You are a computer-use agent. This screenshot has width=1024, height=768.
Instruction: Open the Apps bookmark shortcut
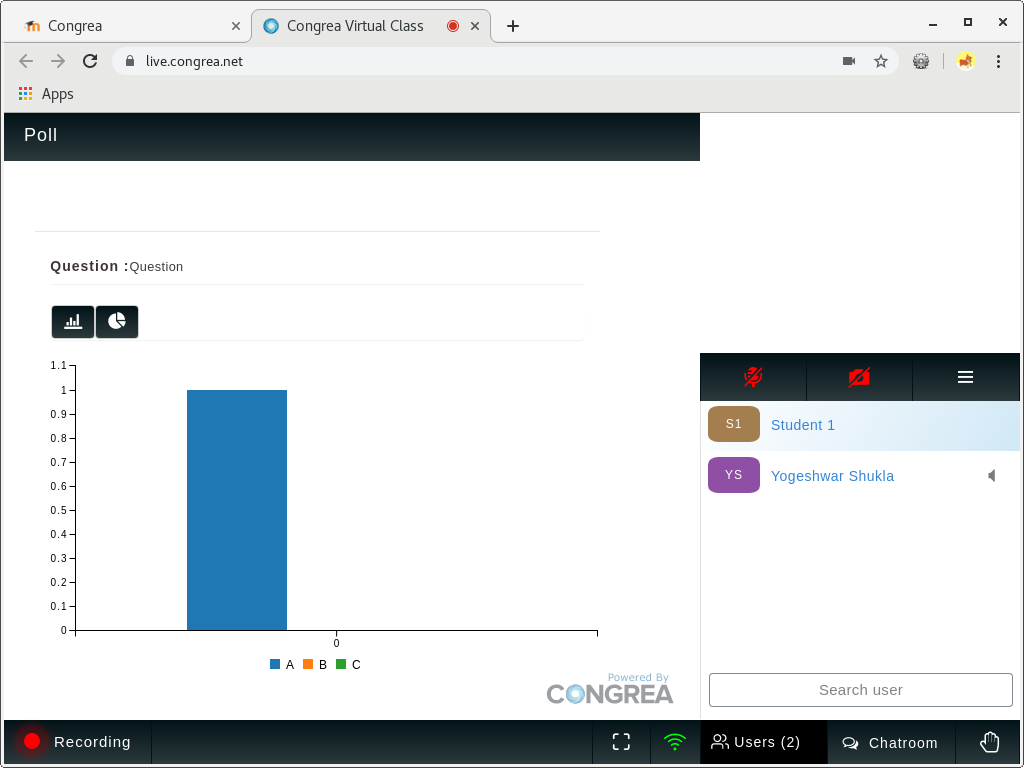45,93
